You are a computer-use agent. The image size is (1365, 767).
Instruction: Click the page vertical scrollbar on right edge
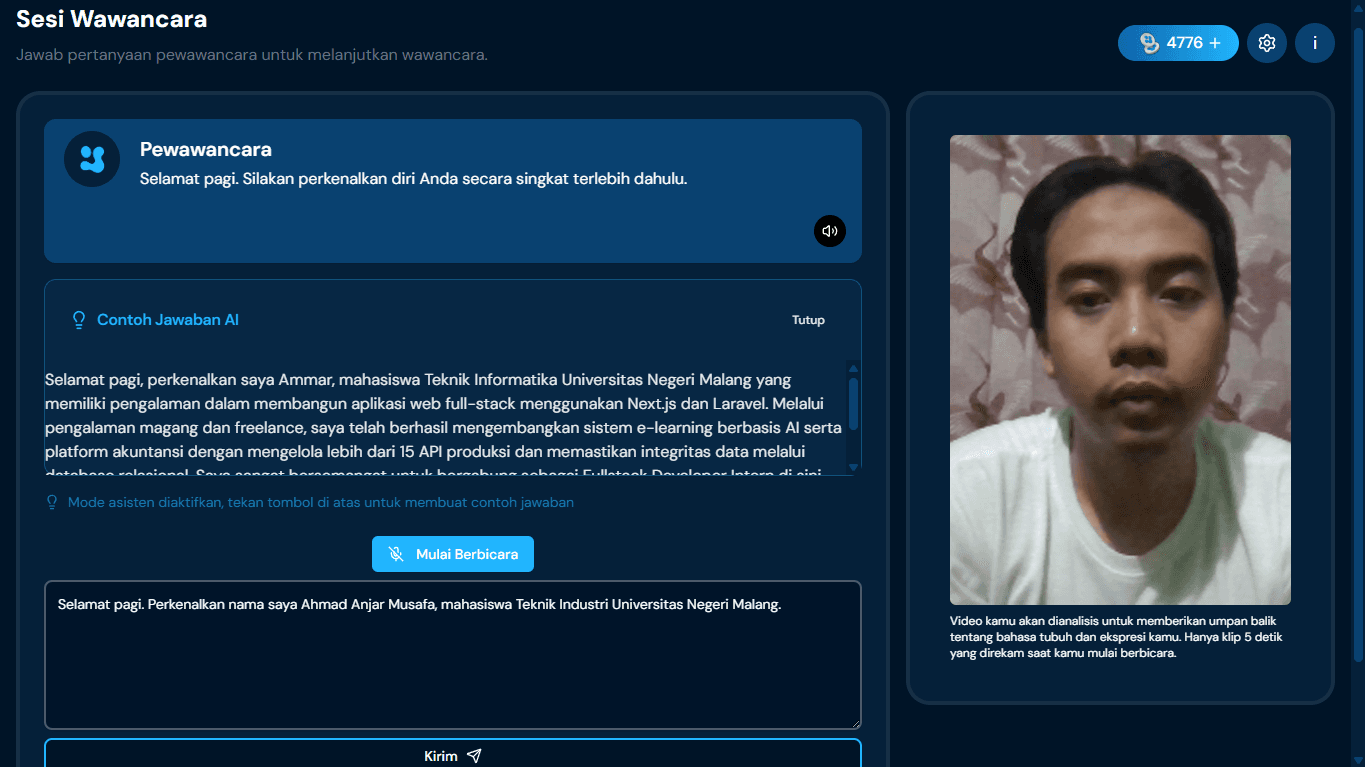[1358, 345]
